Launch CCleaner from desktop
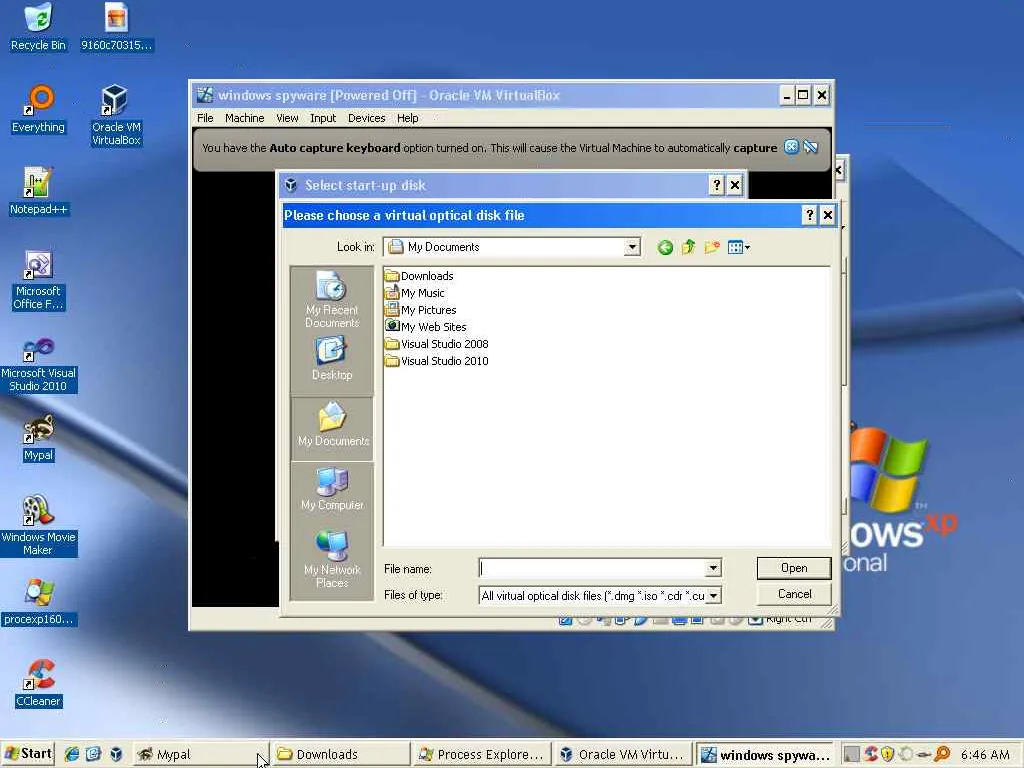1024x768 pixels. (x=38, y=684)
